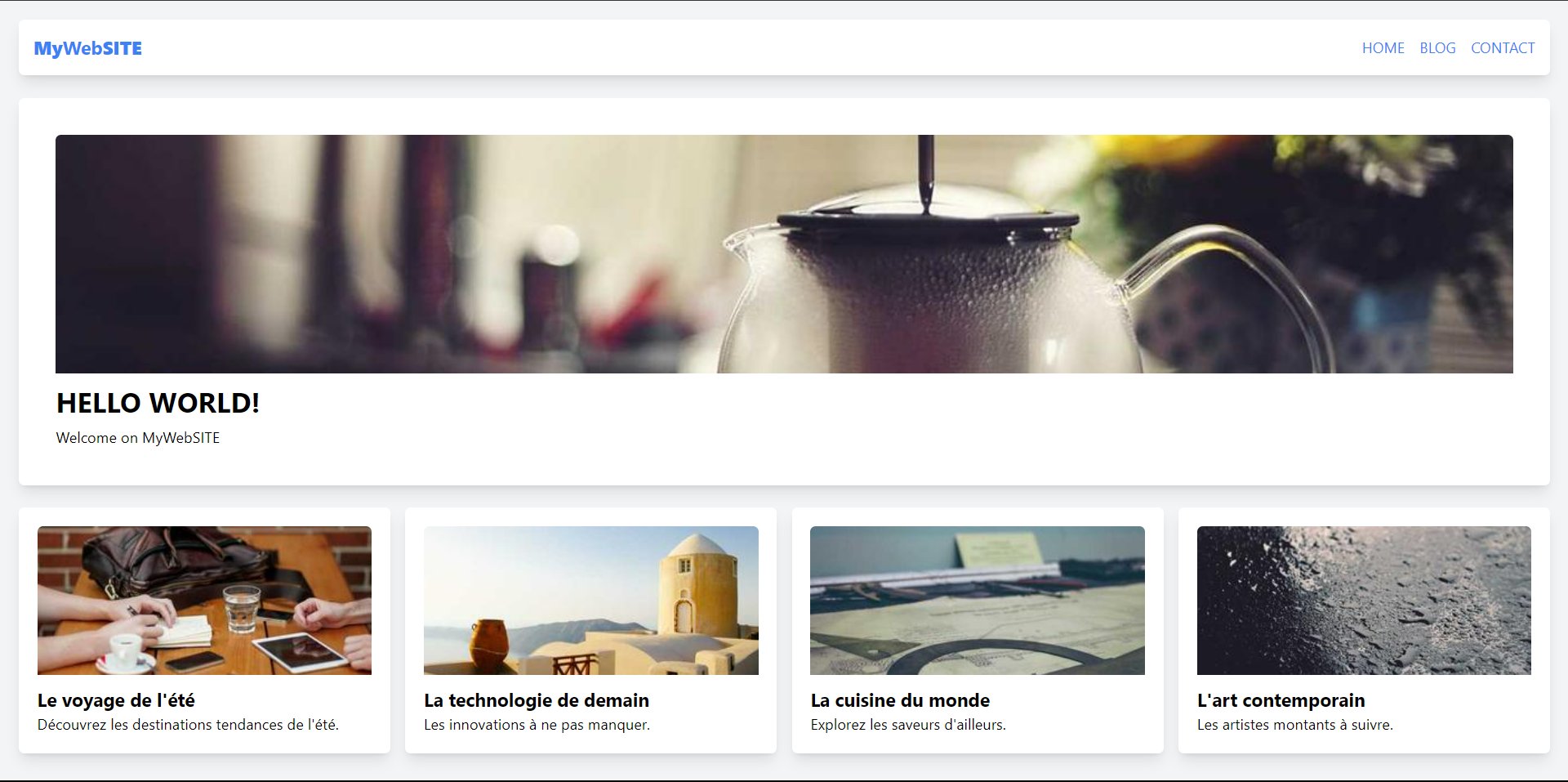
Task: Click Les artistes montants à suivre.
Action: [1295, 725]
